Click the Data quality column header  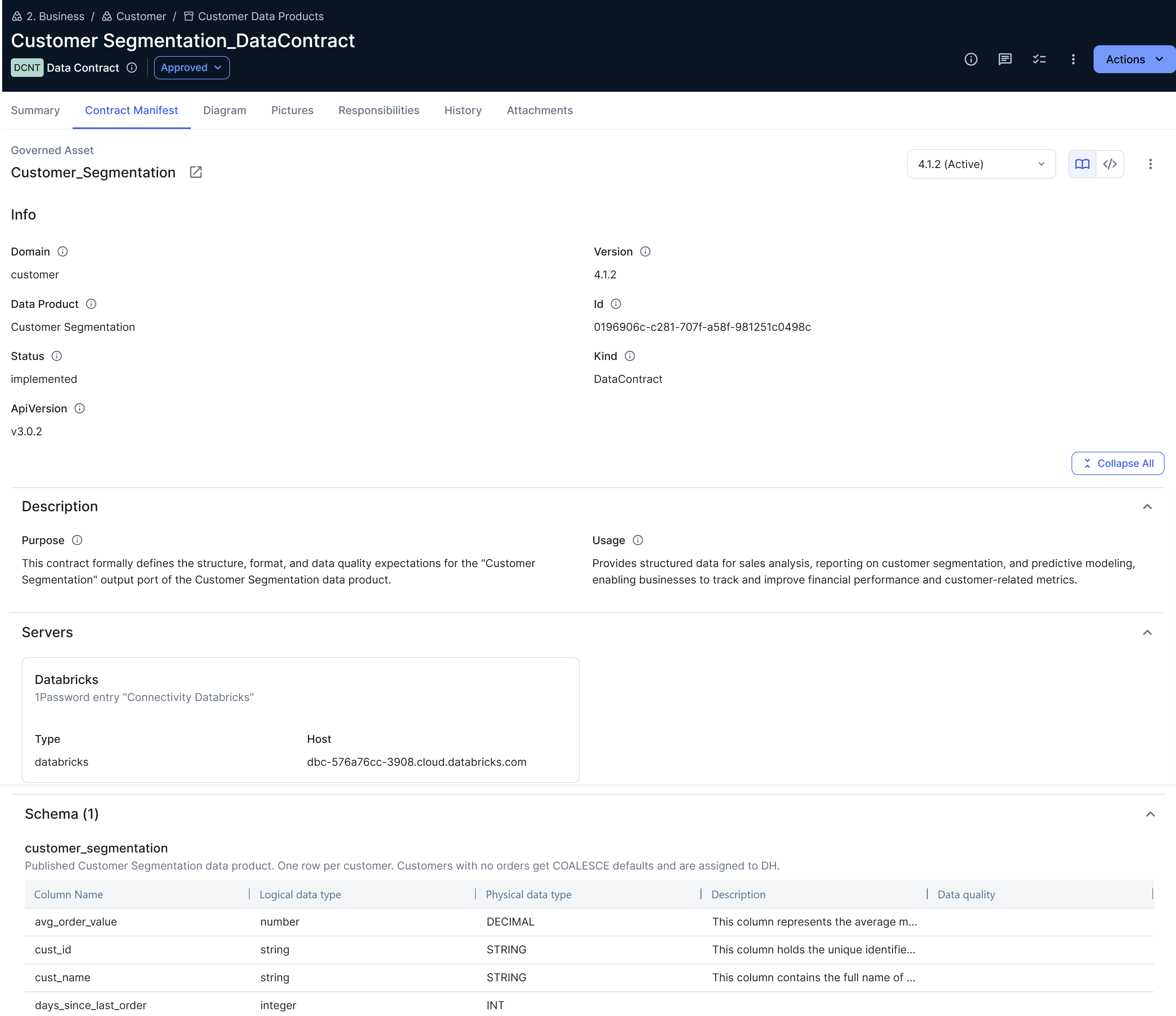966,894
